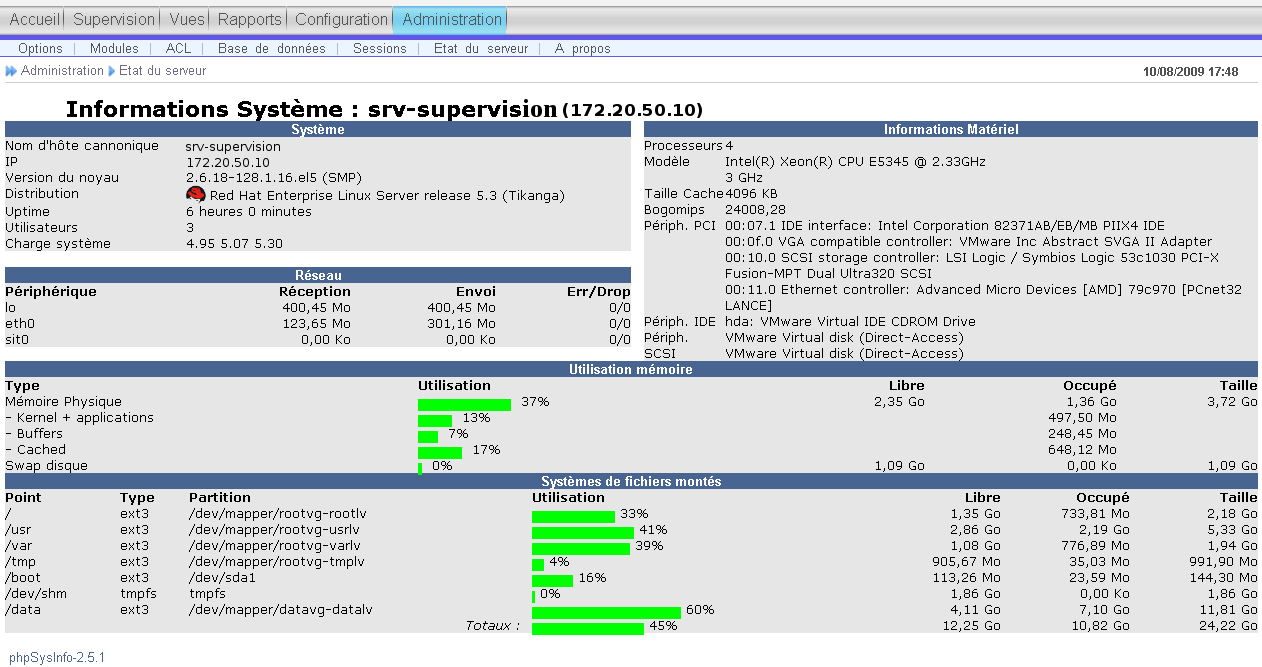Switch to the Supervision tab
Screen dimensions: 1262x667
pyautogui.click(x=114, y=19)
